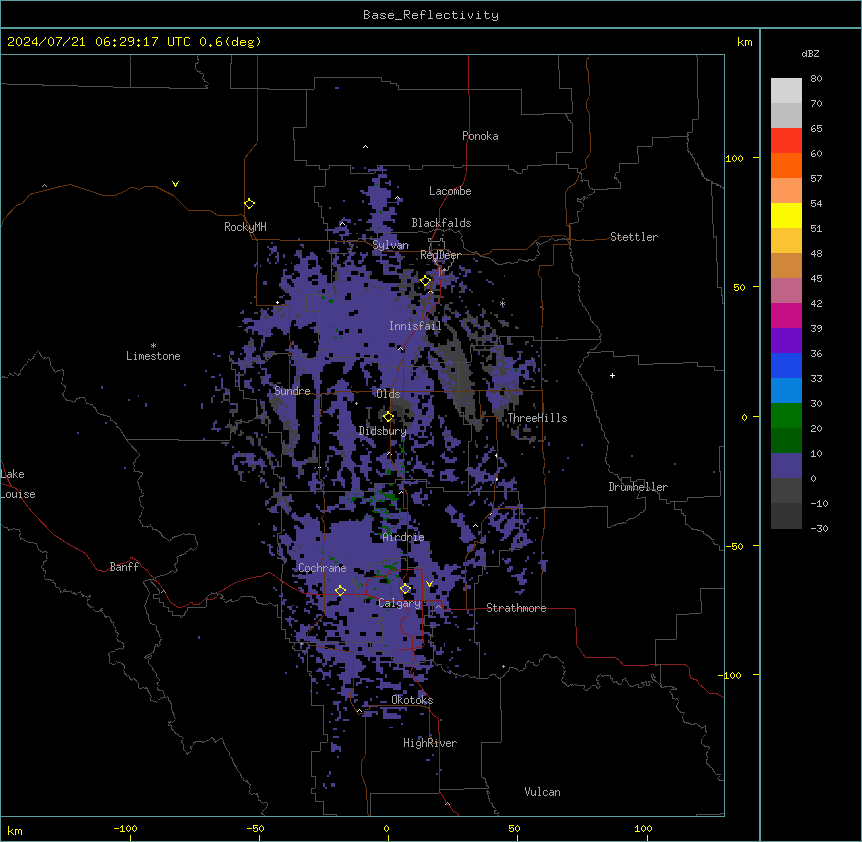Click the Didsbury label

coord(383,431)
